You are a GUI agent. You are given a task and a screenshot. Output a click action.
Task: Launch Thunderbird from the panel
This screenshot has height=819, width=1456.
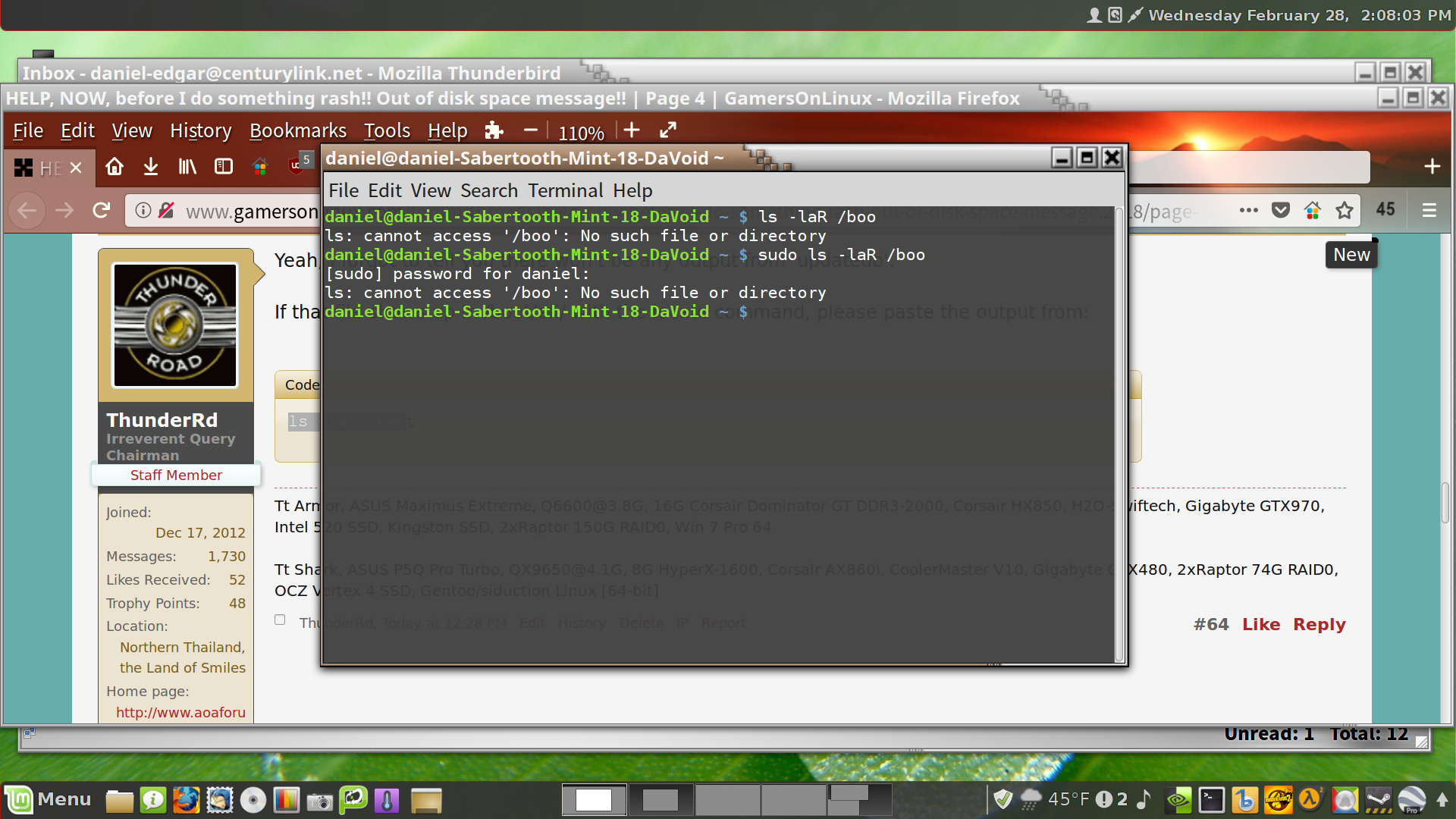[x=220, y=800]
